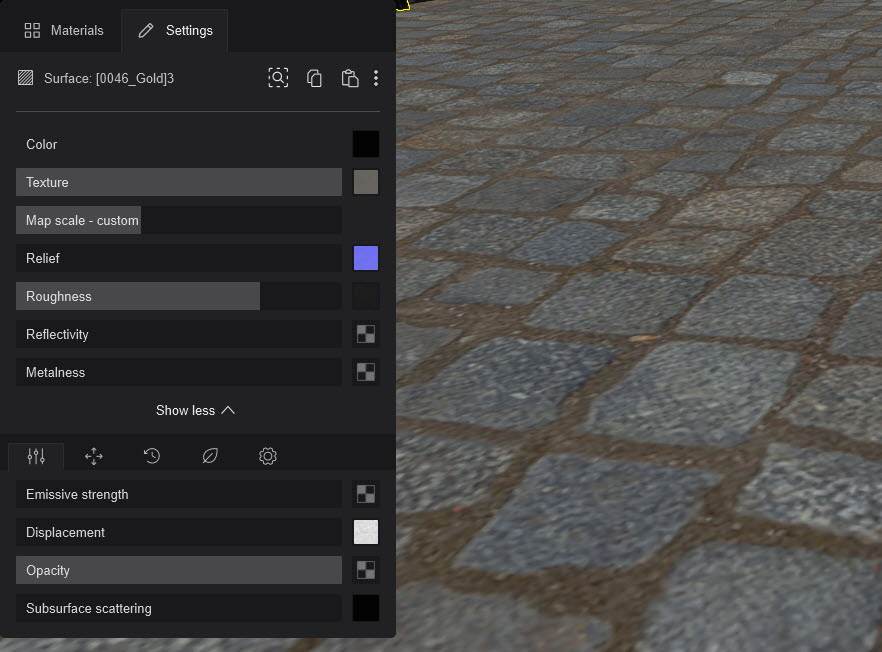Screen dimensions: 882x652
Task: Adjust the Roughness slider bar
Action: [138, 296]
